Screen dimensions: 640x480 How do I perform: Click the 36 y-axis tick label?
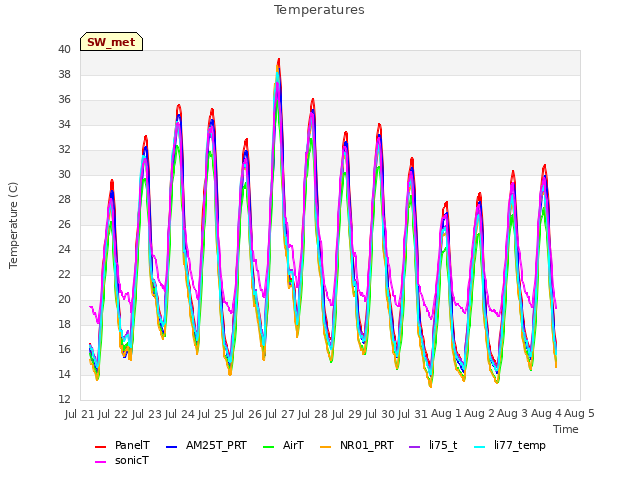pos(64,99)
